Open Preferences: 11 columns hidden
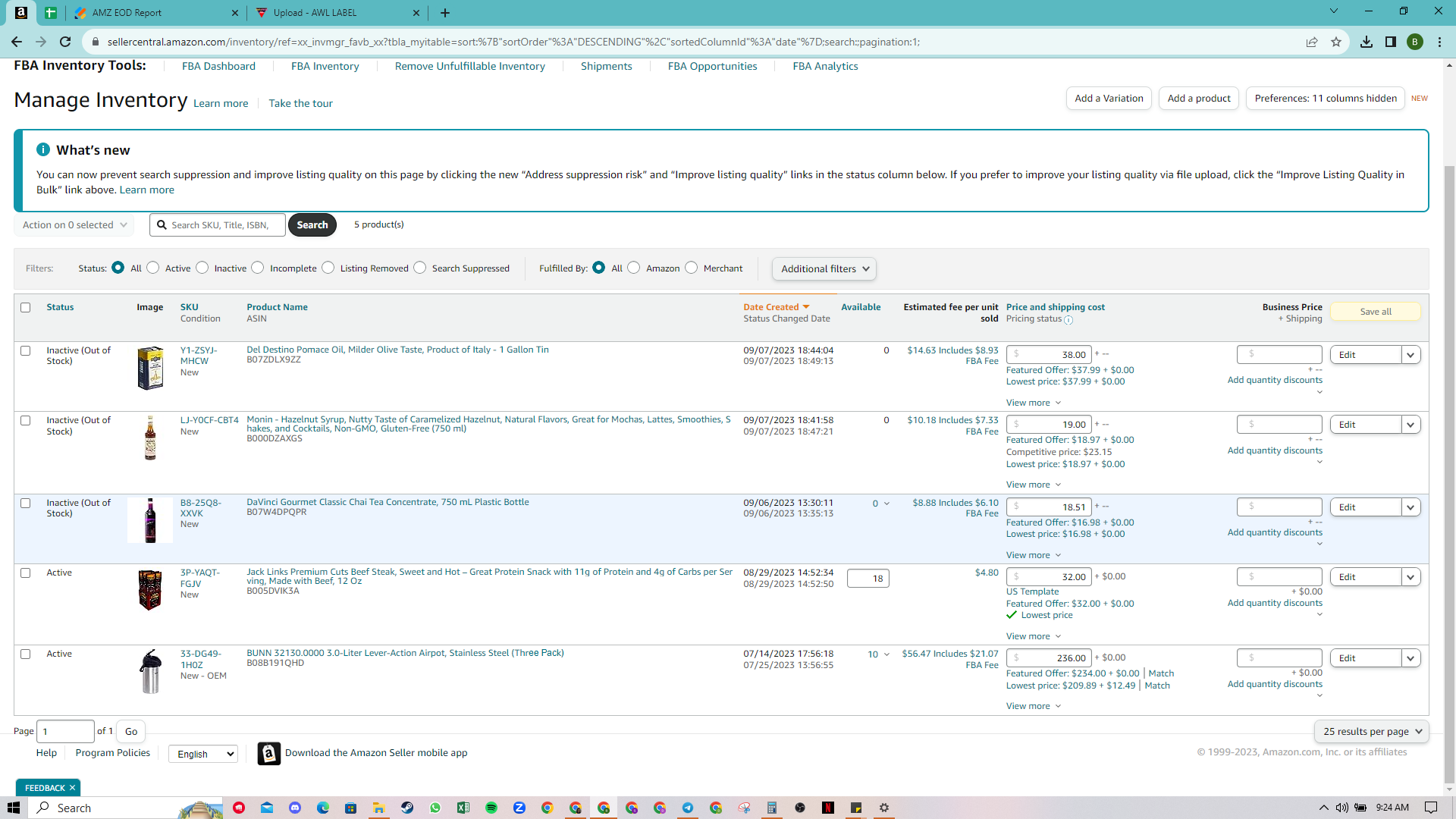The width and height of the screenshot is (1456, 819). pos(1326,99)
